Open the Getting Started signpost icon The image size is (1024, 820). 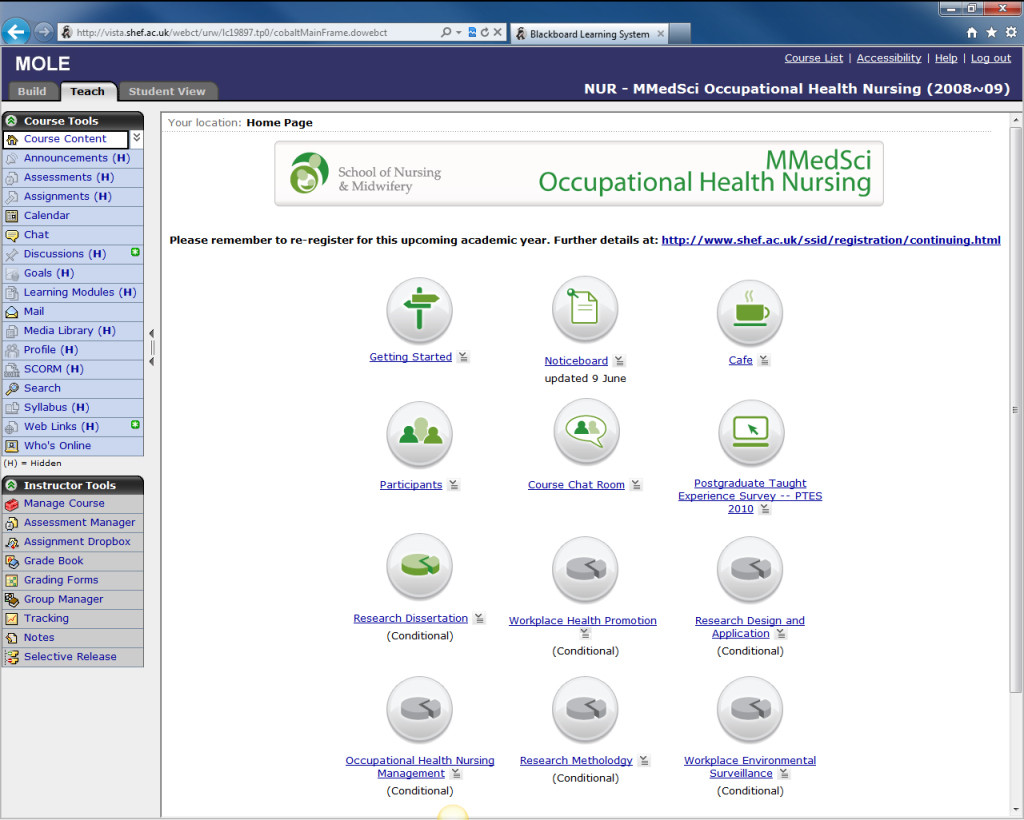click(419, 309)
